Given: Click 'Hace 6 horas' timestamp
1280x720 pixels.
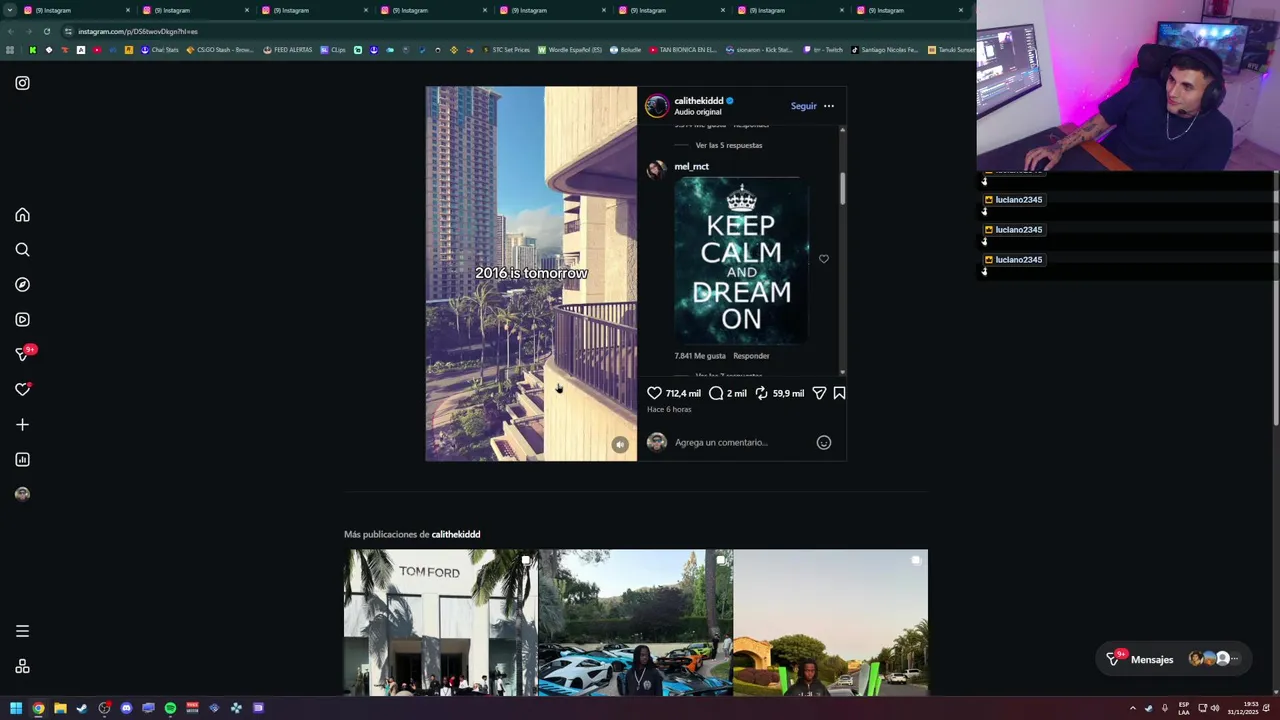Looking at the screenshot, I should pyautogui.click(x=669, y=409).
